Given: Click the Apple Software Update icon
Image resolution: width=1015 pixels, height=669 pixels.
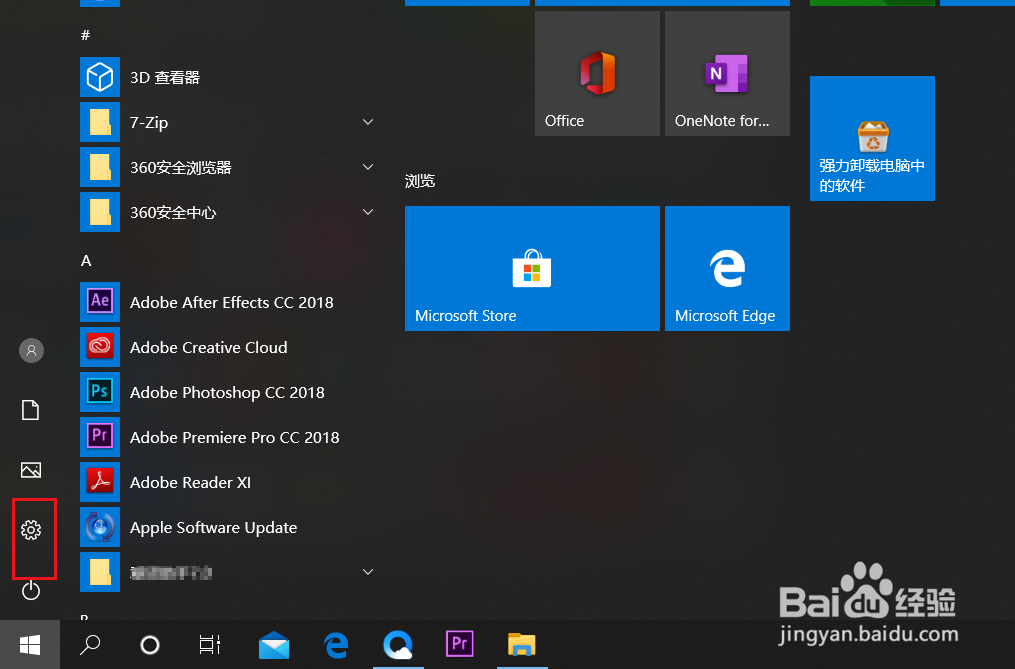Looking at the screenshot, I should 100,527.
